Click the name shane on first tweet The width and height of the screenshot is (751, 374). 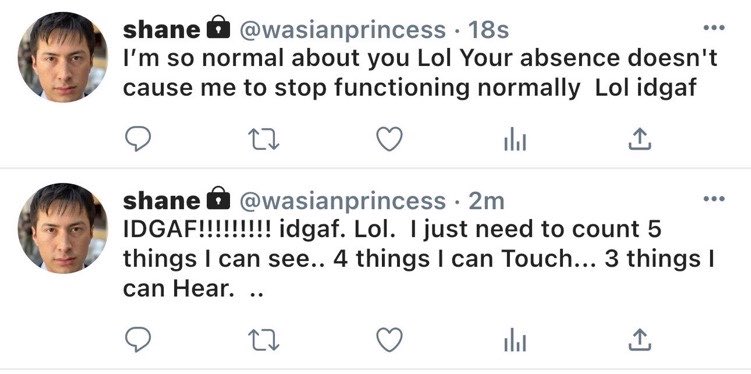tap(161, 31)
